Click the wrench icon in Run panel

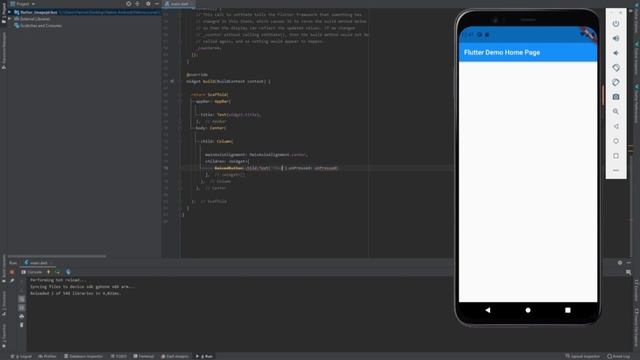click(x=12, y=281)
